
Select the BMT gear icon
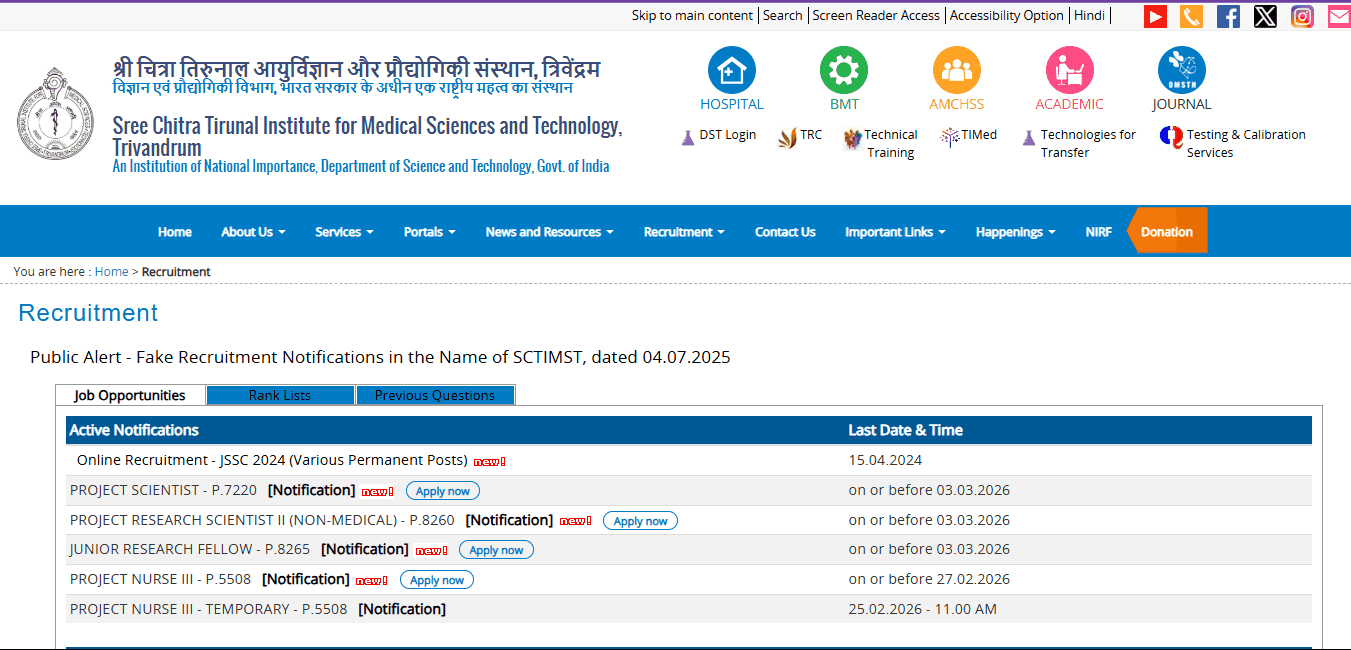pyautogui.click(x=843, y=72)
